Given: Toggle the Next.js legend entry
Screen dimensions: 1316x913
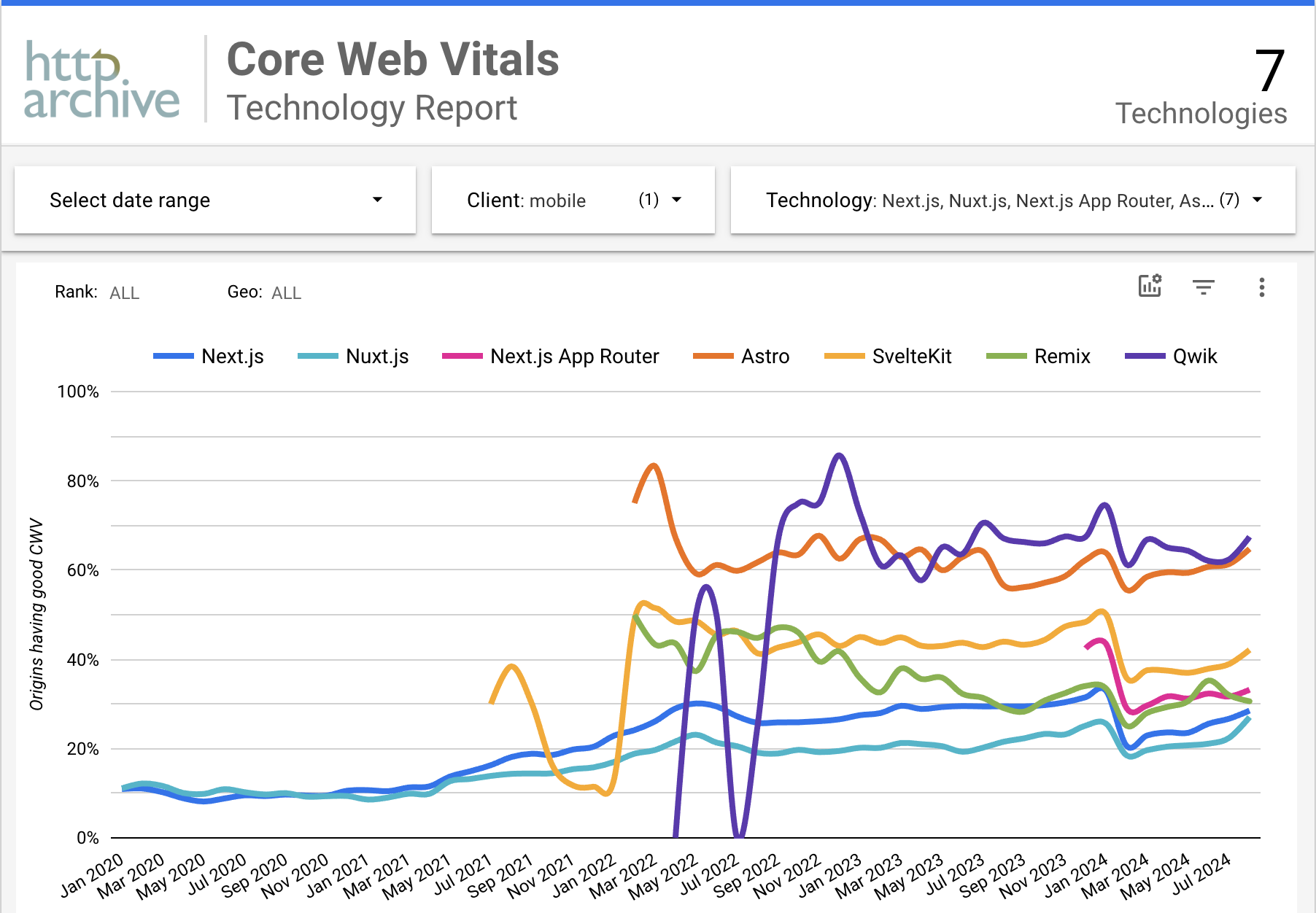Looking at the screenshot, I should [209, 356].
